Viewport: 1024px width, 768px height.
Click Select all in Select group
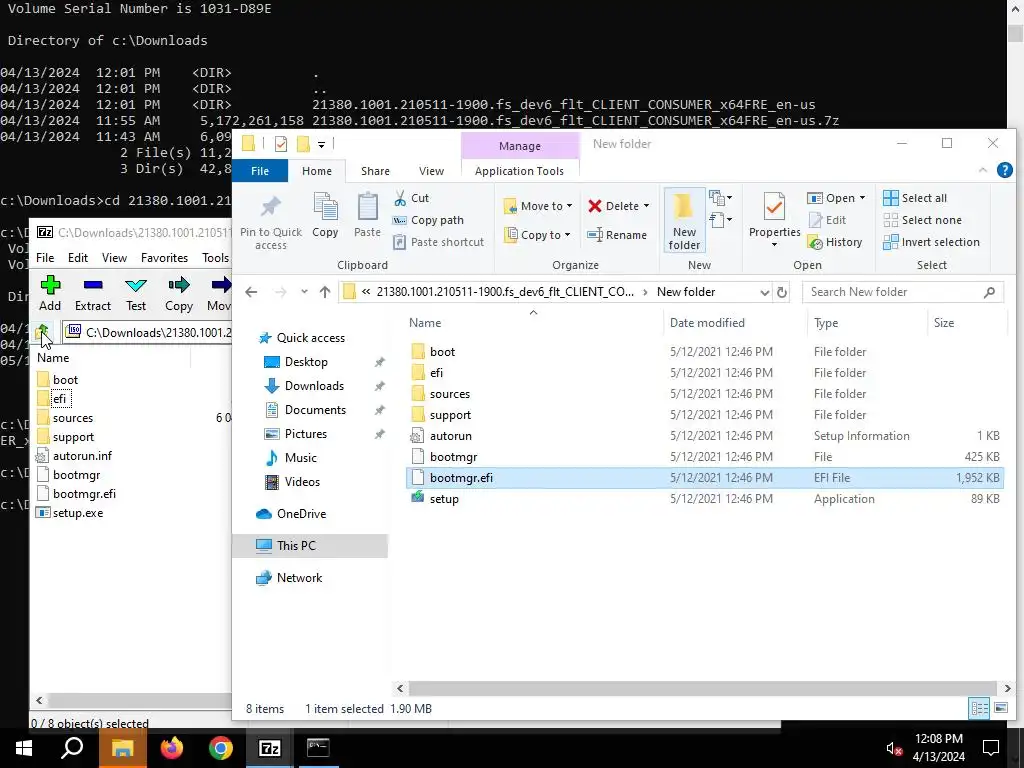(x=915, y=198)
